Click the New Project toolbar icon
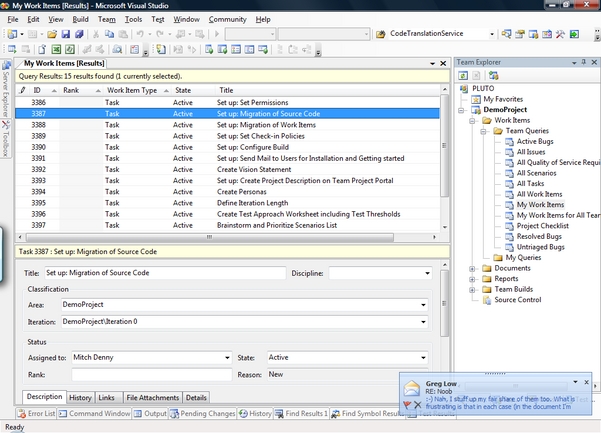Screen dimensions: 601x433 coord(12,34)
